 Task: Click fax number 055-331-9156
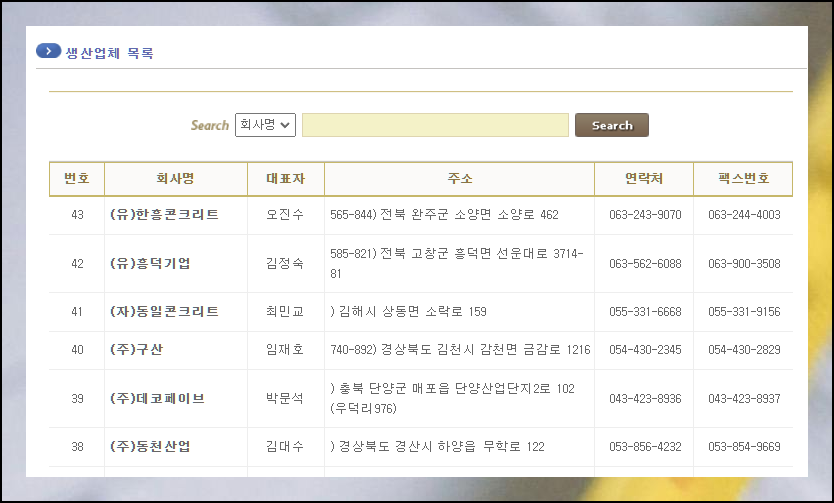tap(744, 311)
